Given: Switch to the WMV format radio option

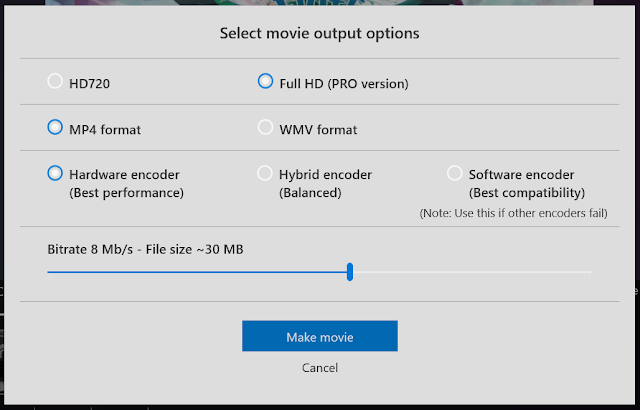Looking at the screenshot, I should 265,128.
